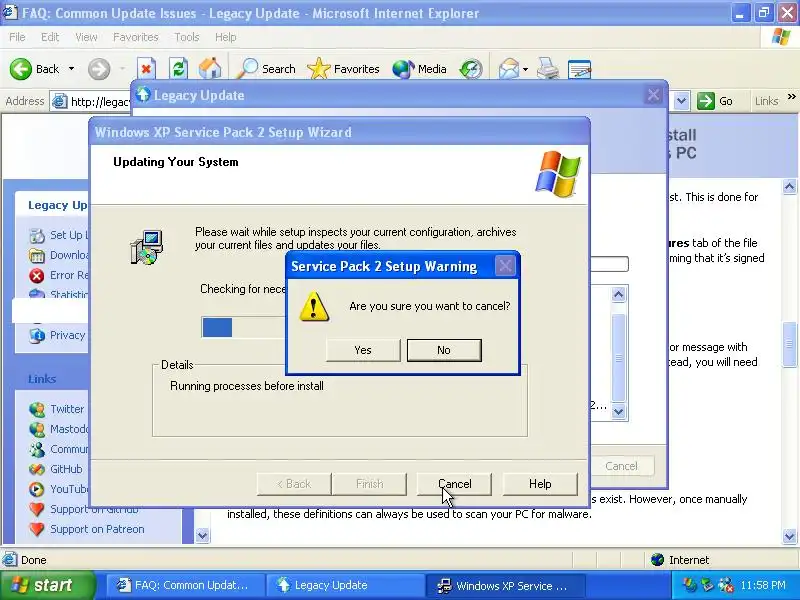800x600 pixels.
Task: Close the Service Pack 2 Setup Warning
Action: coord(505,266)
